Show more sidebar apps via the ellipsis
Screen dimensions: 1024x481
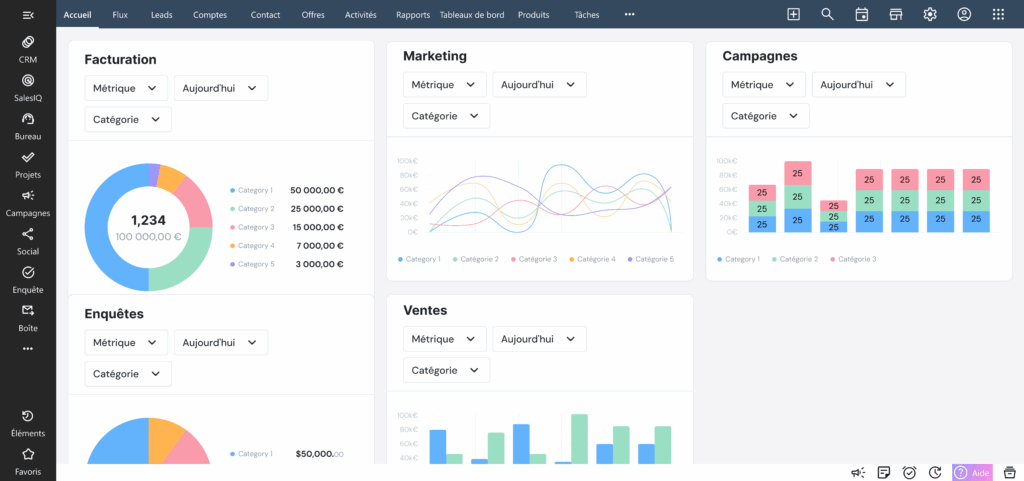[x=27, y=349]
